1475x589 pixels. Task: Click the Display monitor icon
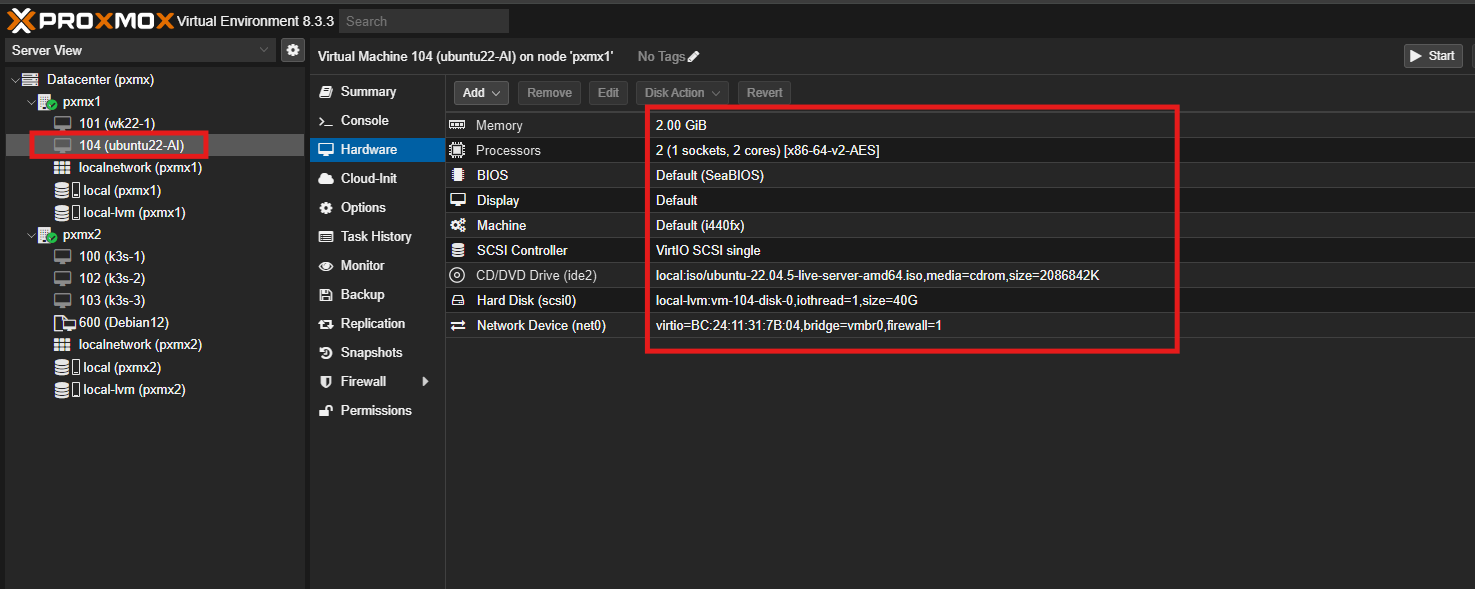[457, 200]
